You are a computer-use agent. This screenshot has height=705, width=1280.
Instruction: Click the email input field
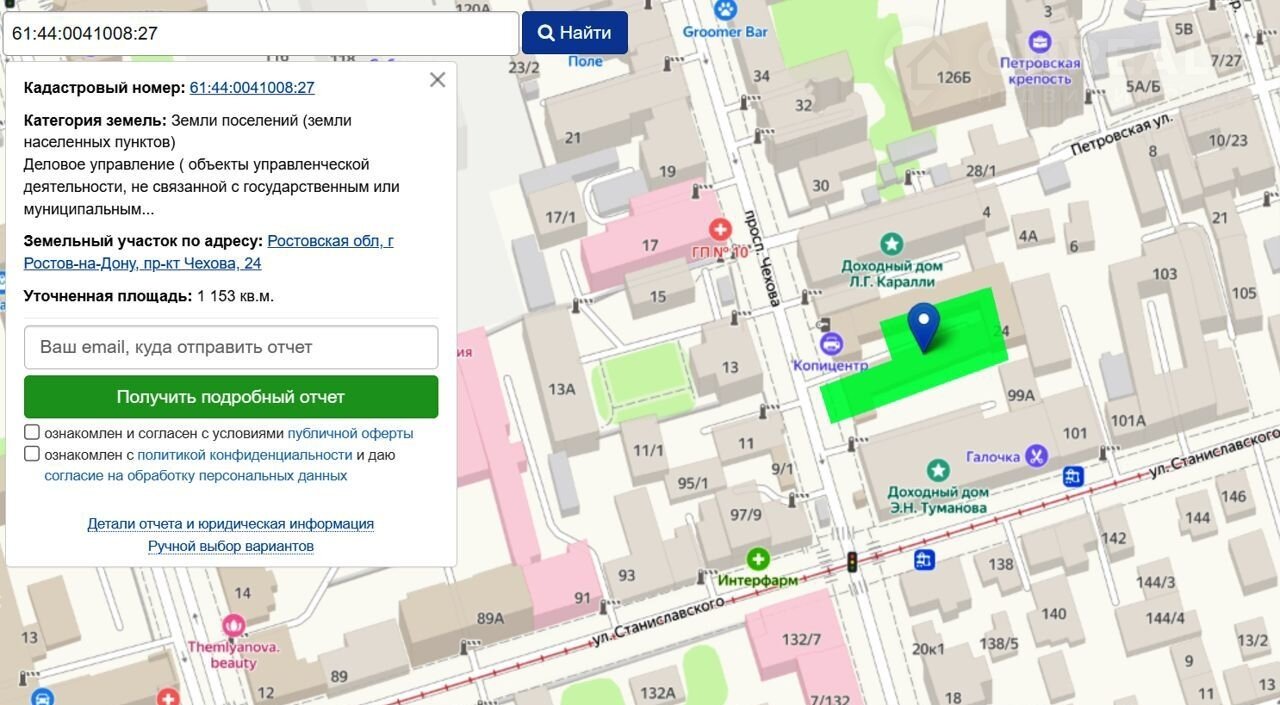click(231, 347)
